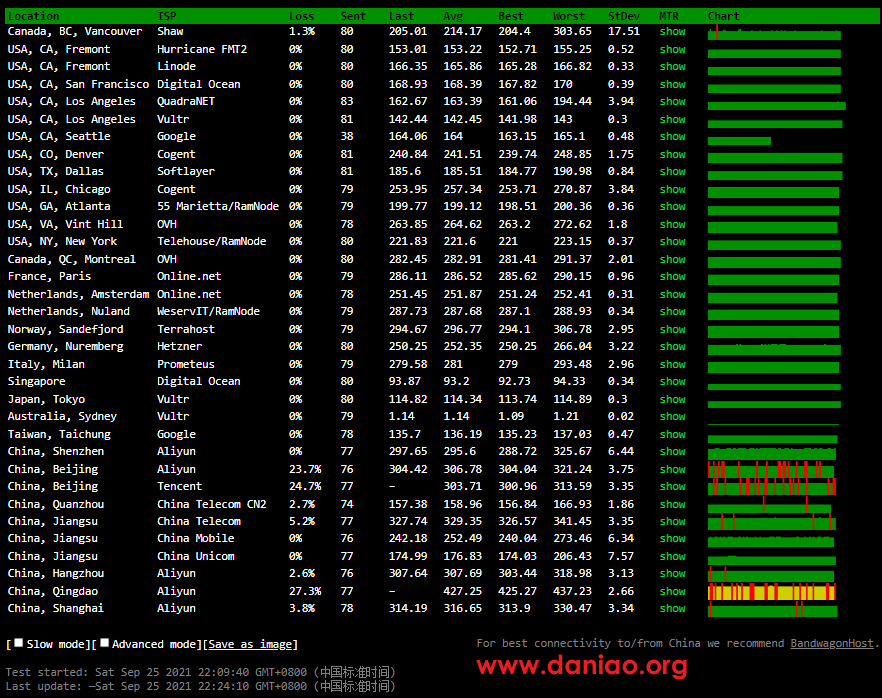The width and height of the screenshot is (882, 698).
Task: Click the Norway, Sandefjord location cell
Action: coord(65,329)
